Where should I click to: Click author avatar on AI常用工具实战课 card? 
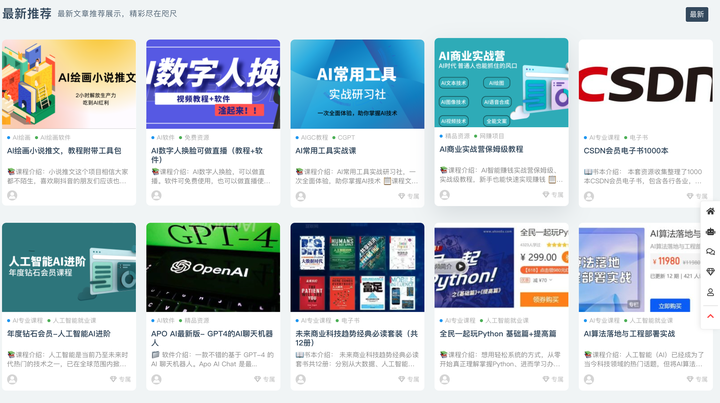pyautogui.click(x=301, y=196)
